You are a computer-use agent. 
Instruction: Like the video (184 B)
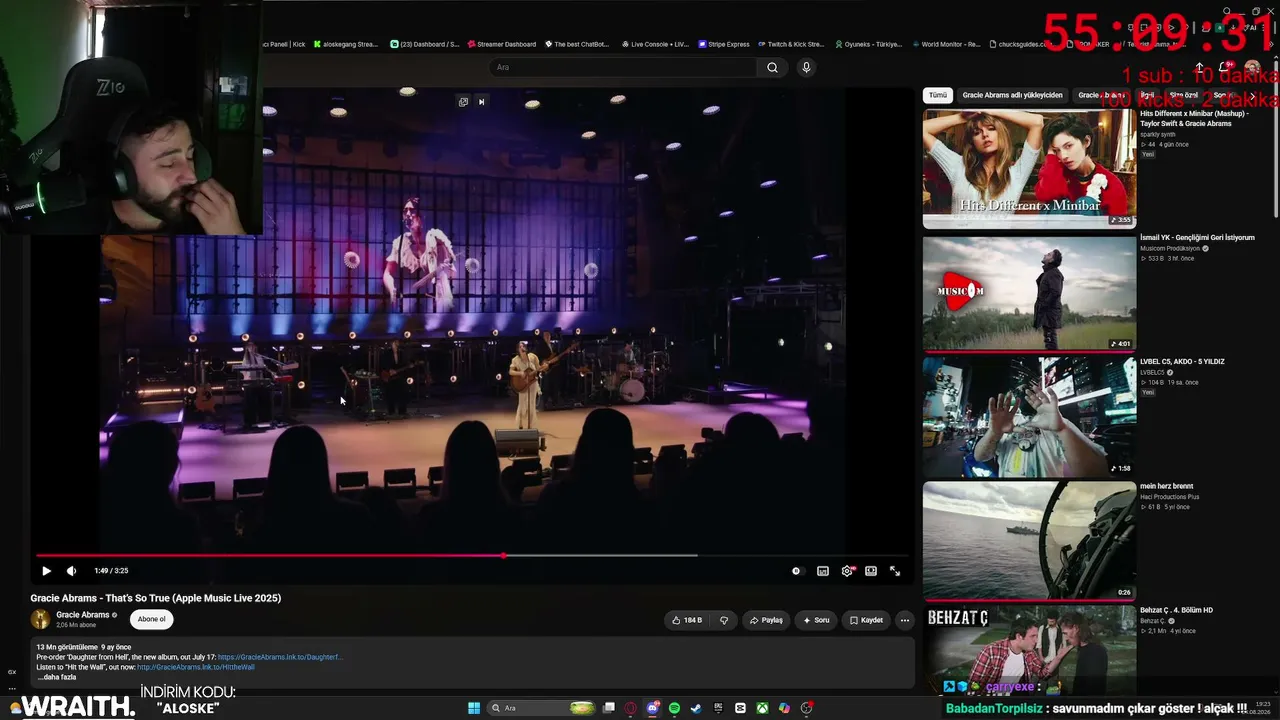pos(686,620)
